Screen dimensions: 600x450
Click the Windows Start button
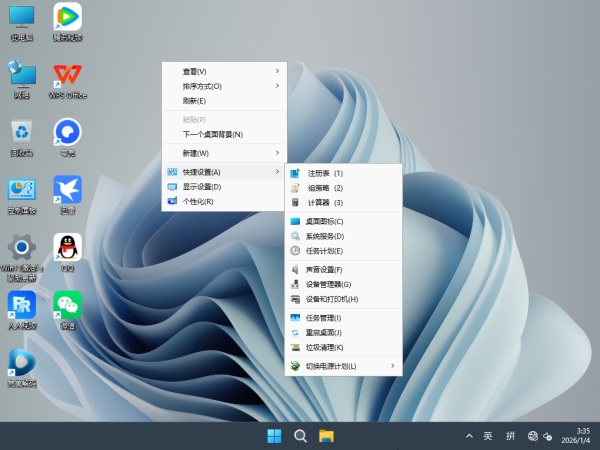click(x=274, y=436)
